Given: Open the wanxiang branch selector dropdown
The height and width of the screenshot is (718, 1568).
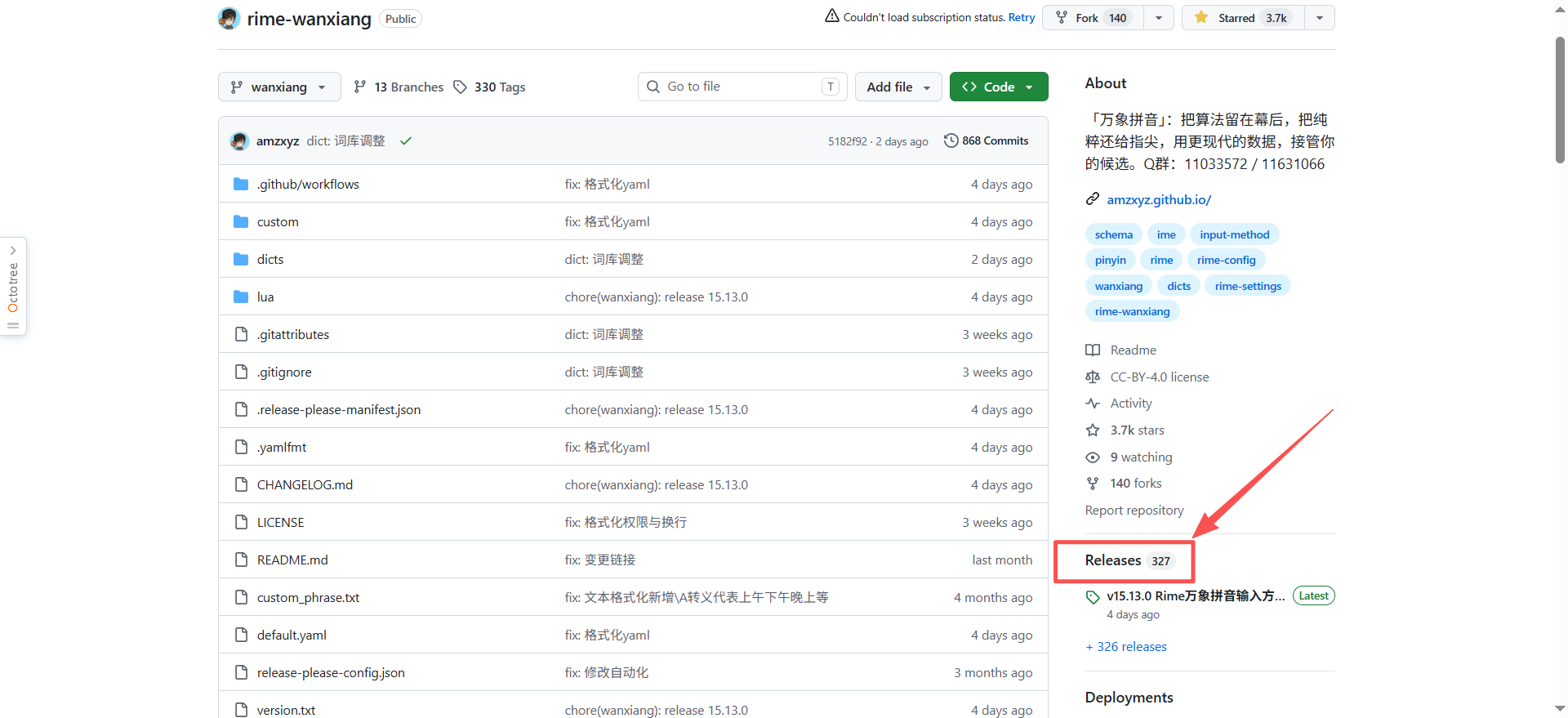Looking at the screenshot, I should click(x=279, y=87).
